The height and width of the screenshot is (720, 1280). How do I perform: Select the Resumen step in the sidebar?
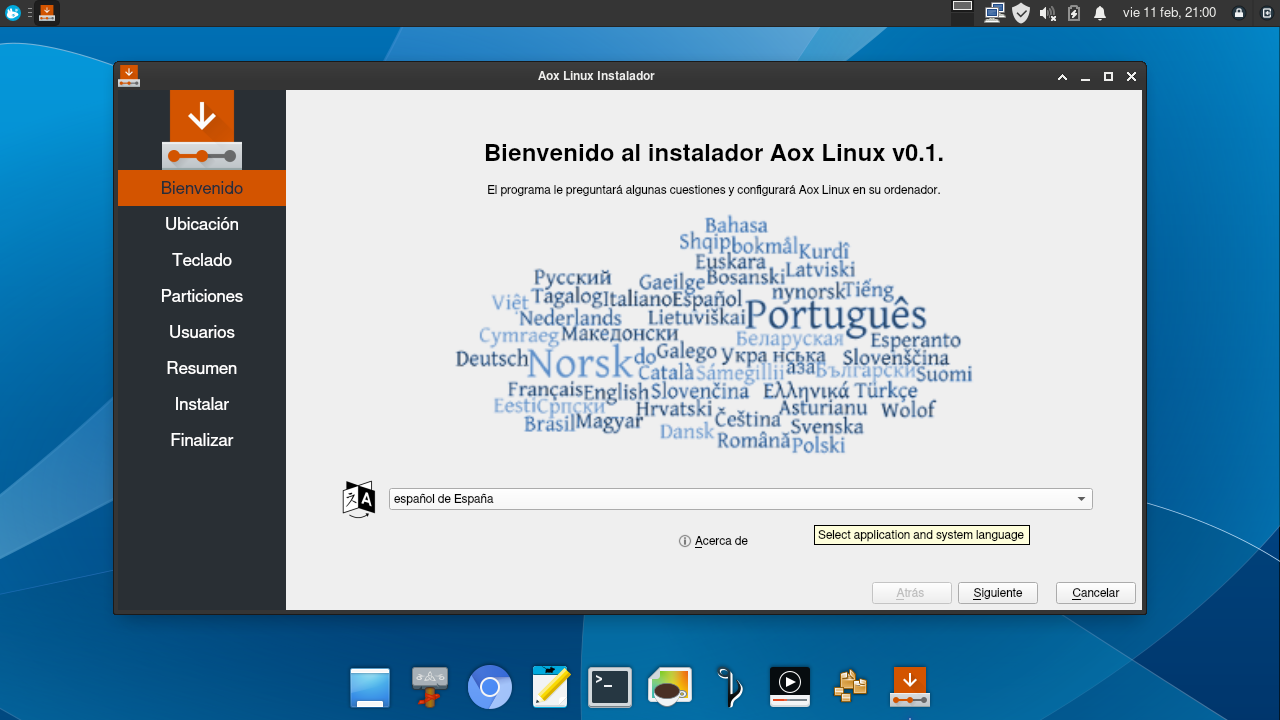pyautogui.click(x=202, y=368)
